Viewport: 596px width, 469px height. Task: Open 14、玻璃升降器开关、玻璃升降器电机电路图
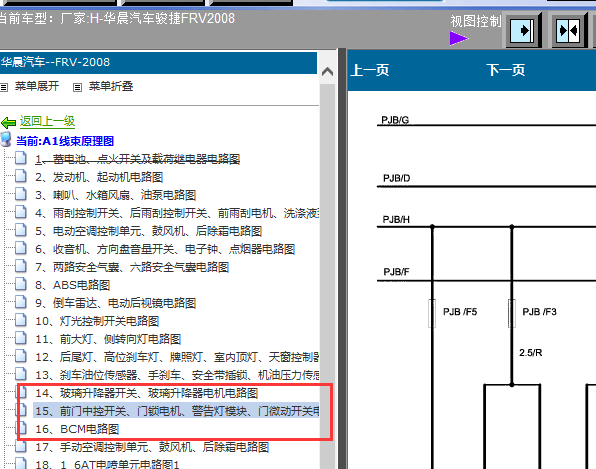(x=147, y=393)
